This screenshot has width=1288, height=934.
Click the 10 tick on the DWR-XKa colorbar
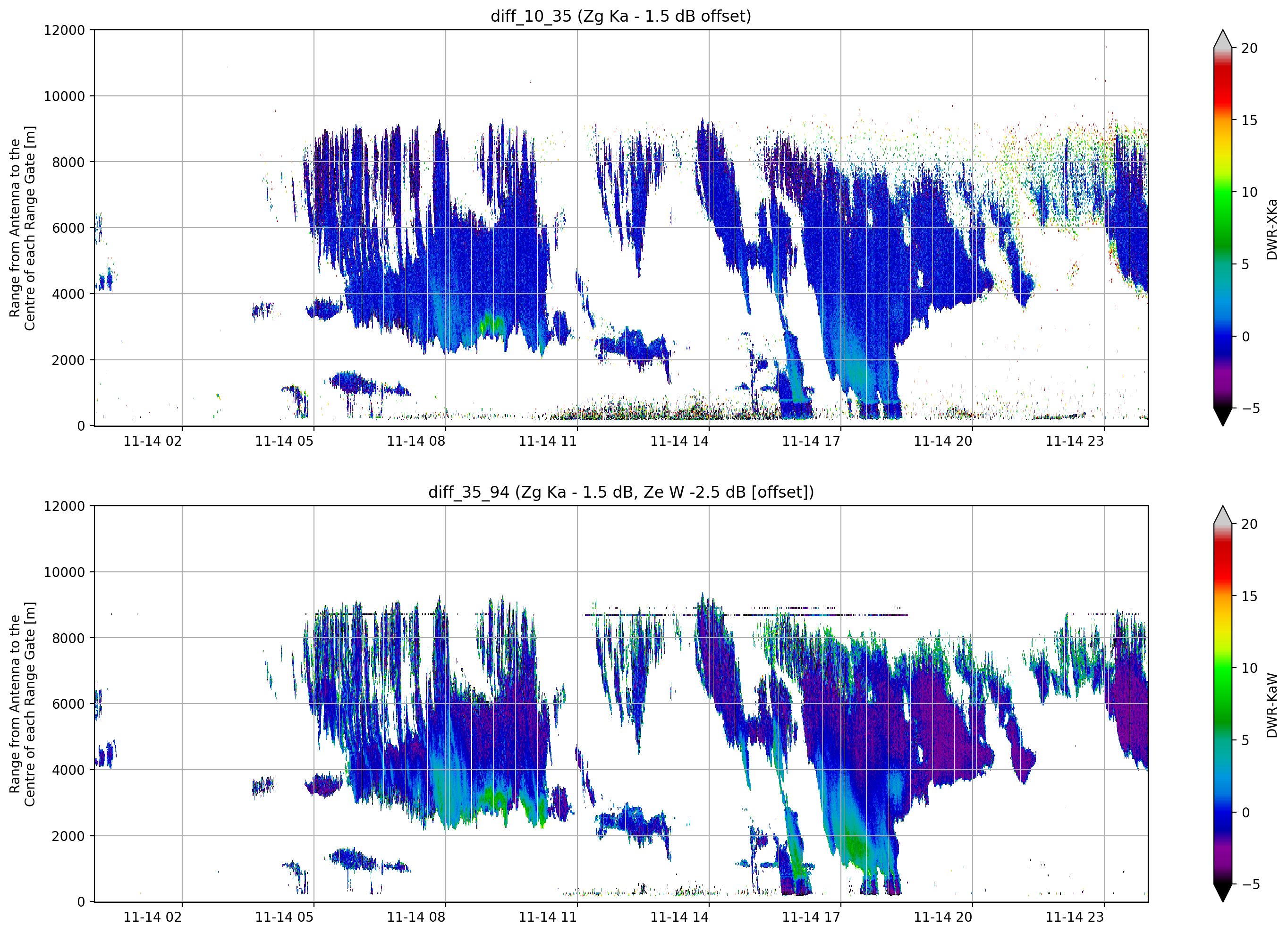1249,193
